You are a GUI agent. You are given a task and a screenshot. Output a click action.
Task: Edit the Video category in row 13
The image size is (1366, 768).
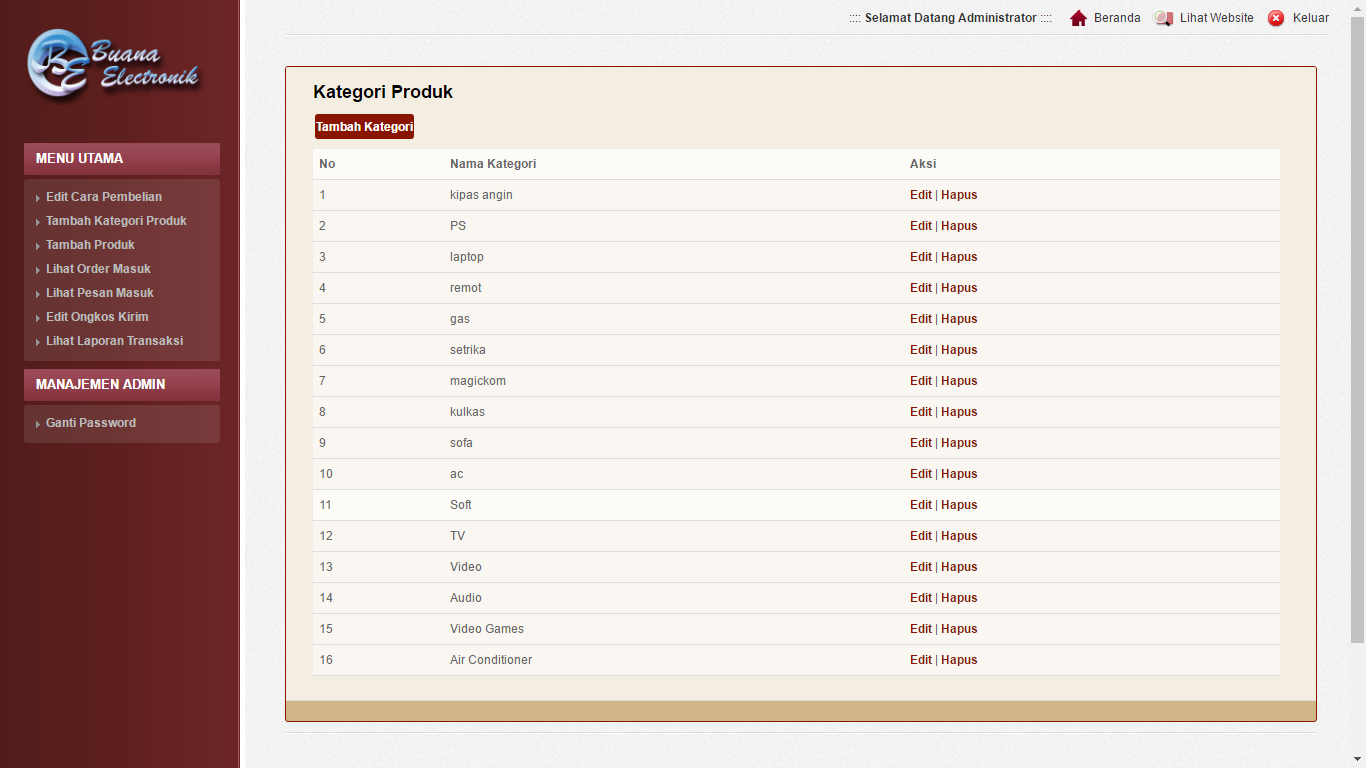click(x=921, y=567)
